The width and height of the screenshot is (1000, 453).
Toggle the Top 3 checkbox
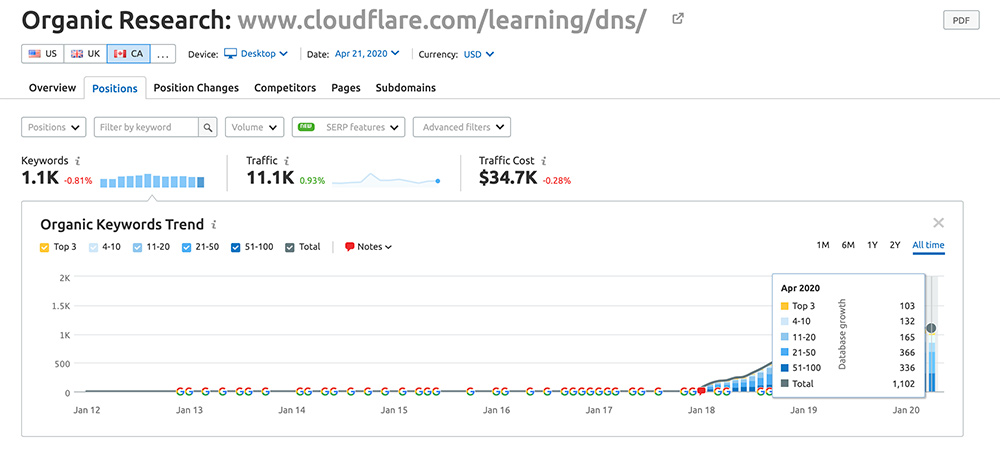coord(44,247)
